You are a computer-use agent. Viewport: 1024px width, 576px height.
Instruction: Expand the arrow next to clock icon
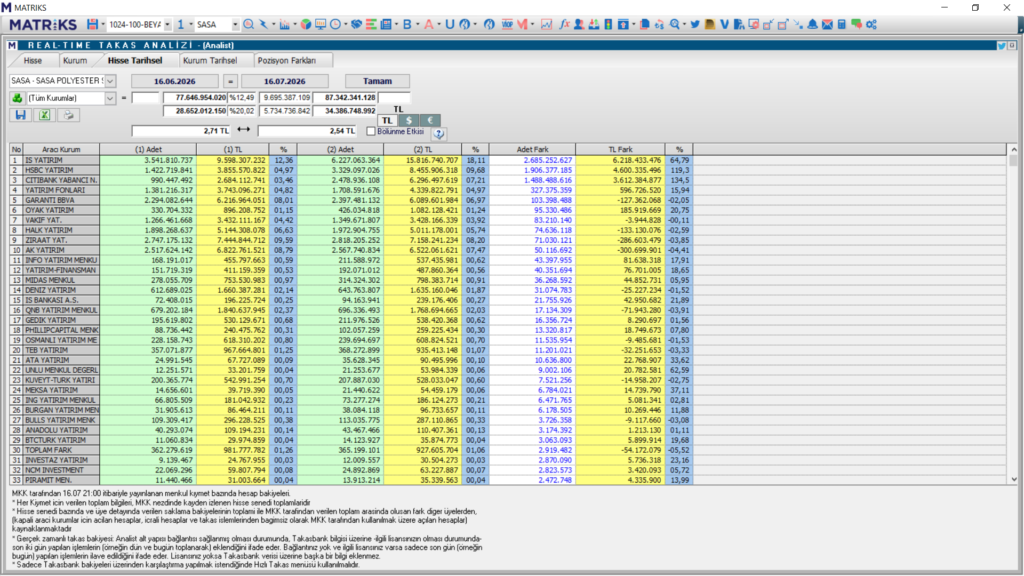click(345, 24)
